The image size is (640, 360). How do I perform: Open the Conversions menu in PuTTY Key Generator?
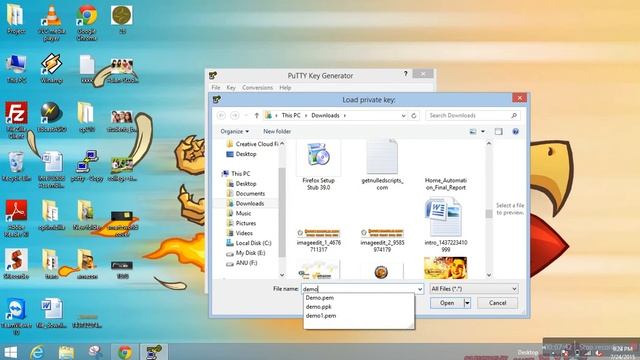click(257, 88)
